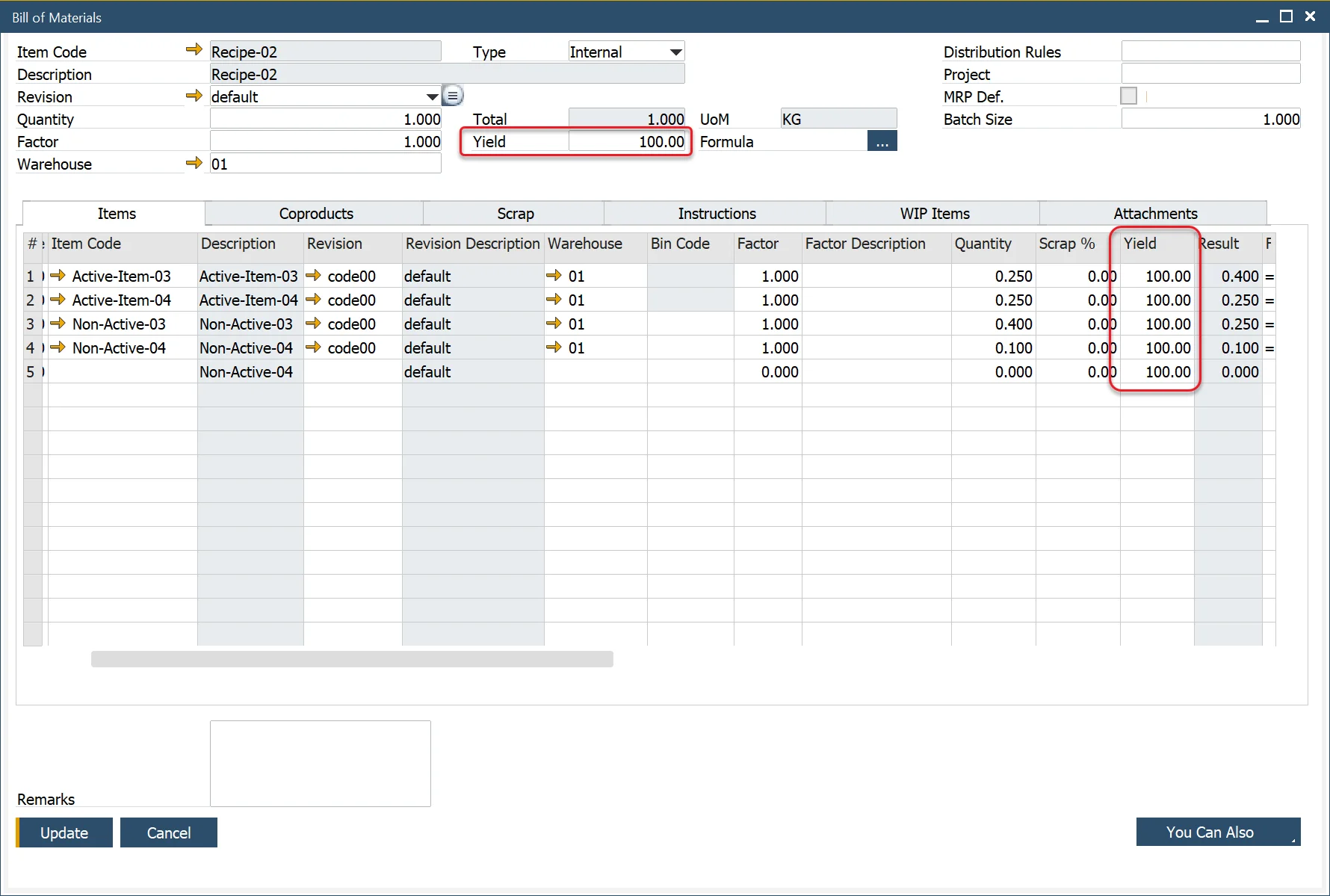Expand the Type dropdown showing Internal

675,52
